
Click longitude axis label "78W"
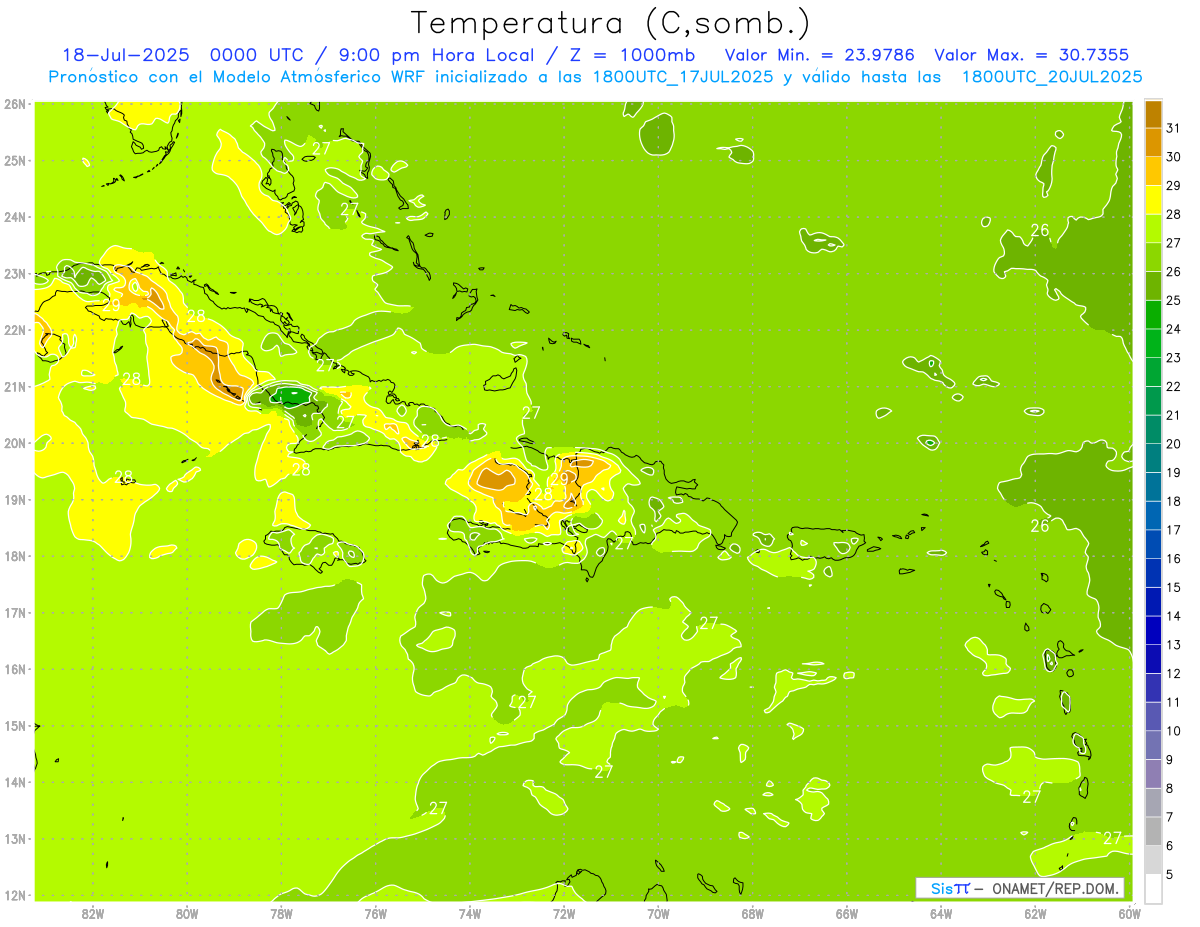point(281,913)
